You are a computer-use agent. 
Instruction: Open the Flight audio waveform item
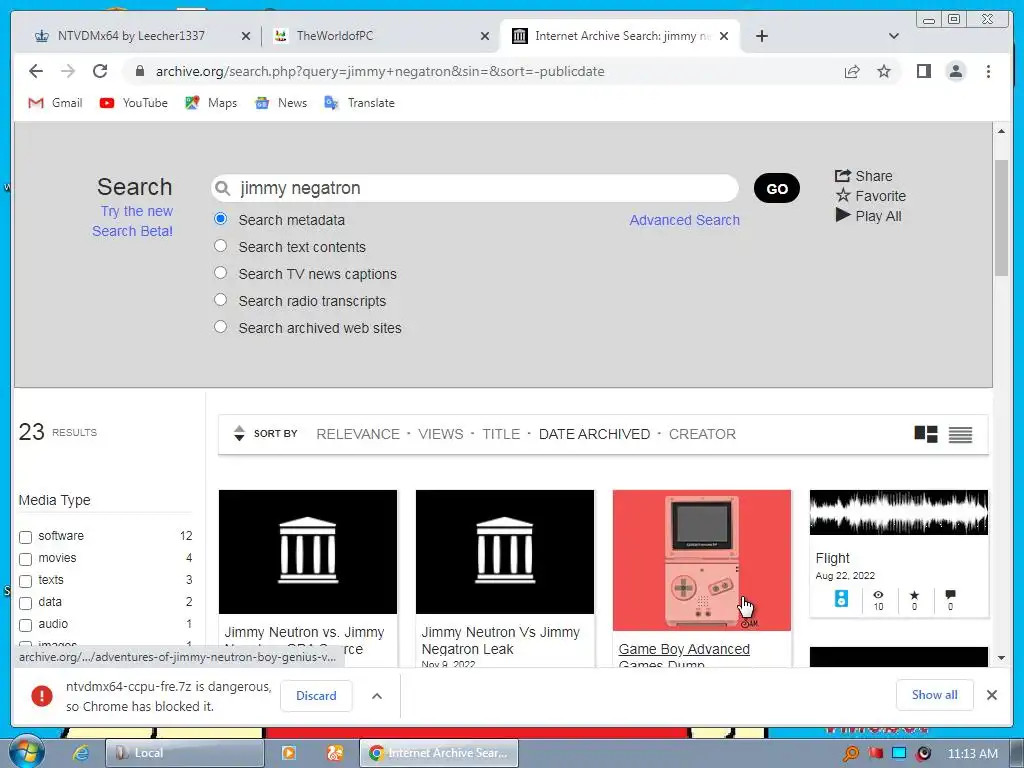(899, 513)
